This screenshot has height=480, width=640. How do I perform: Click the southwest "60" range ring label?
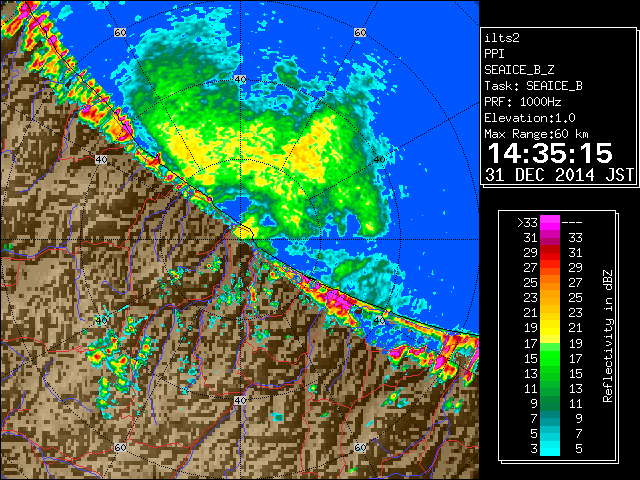[120, 447]
